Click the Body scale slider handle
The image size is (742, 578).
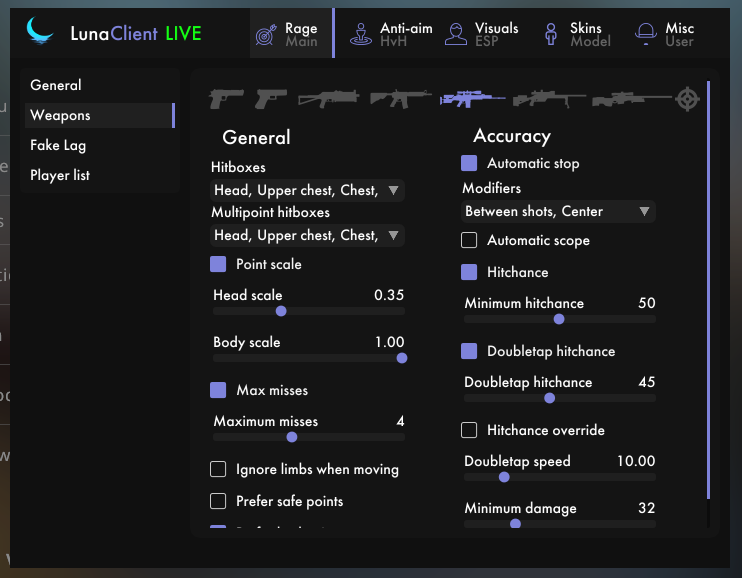(402, 358)
